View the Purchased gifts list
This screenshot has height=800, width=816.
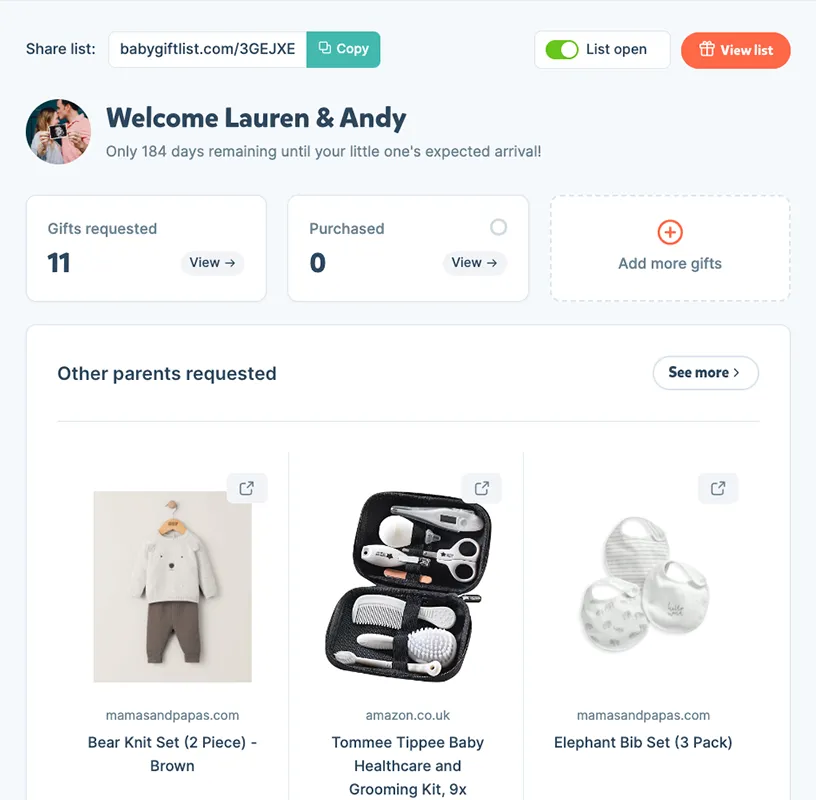474,263
